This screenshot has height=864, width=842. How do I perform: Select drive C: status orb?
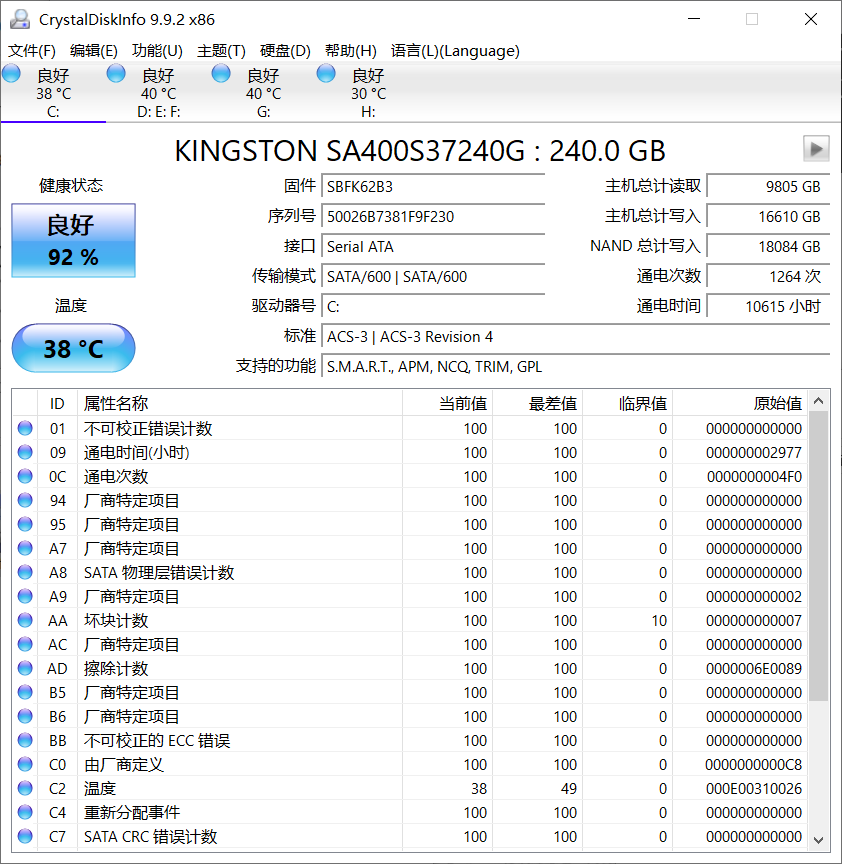(x=11, y=73)
